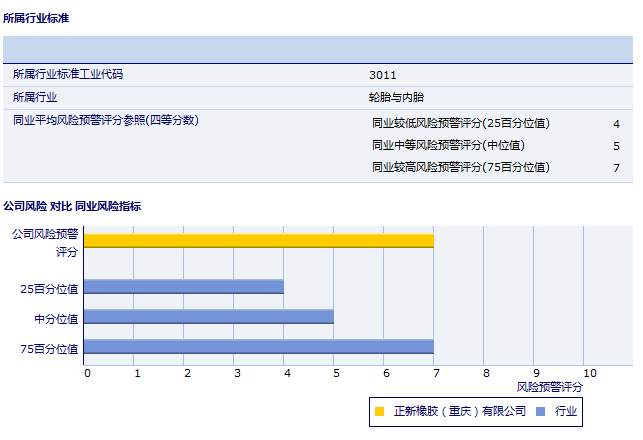Click the legend text 行业
The height and width of the screenshot is (440, 643).
(566, 411)
